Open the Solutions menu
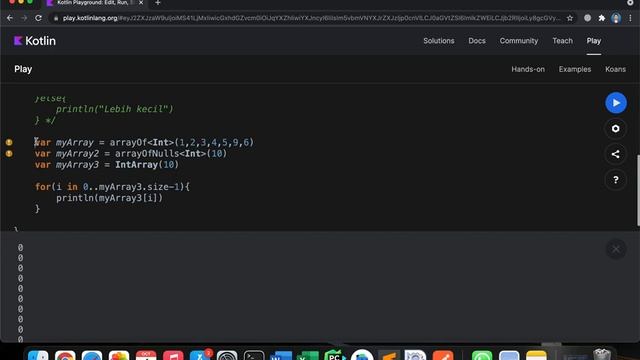 (438, 41)
